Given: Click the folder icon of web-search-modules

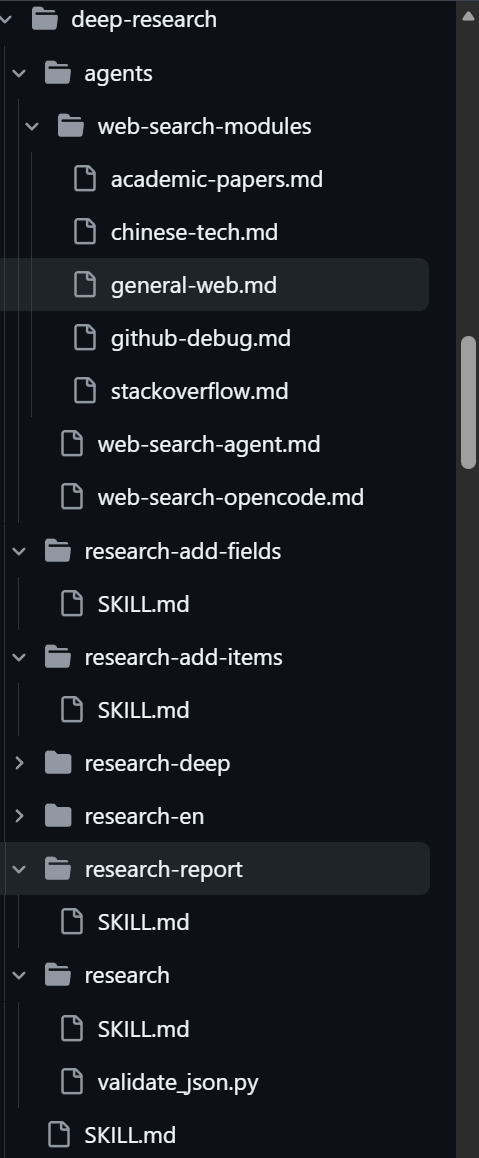Looking at the screenshot, I should tap(71, 126).
